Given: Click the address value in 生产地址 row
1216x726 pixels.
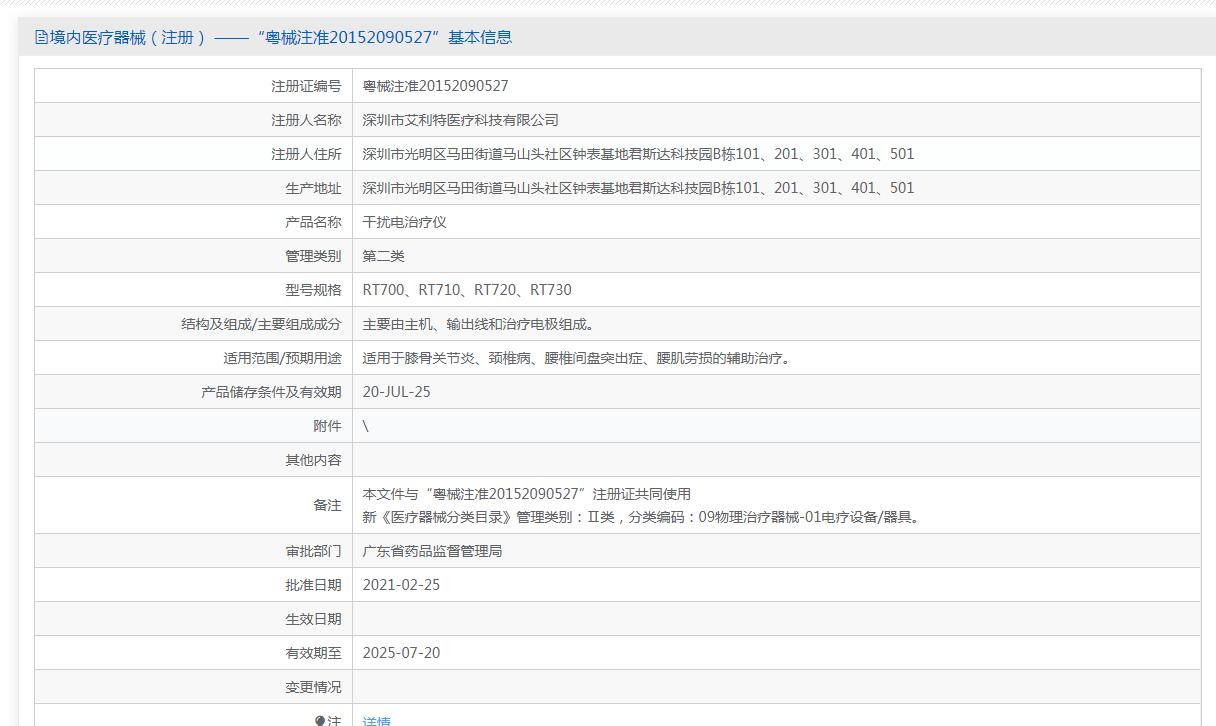Looking at the screenshot, I should 638,188.
